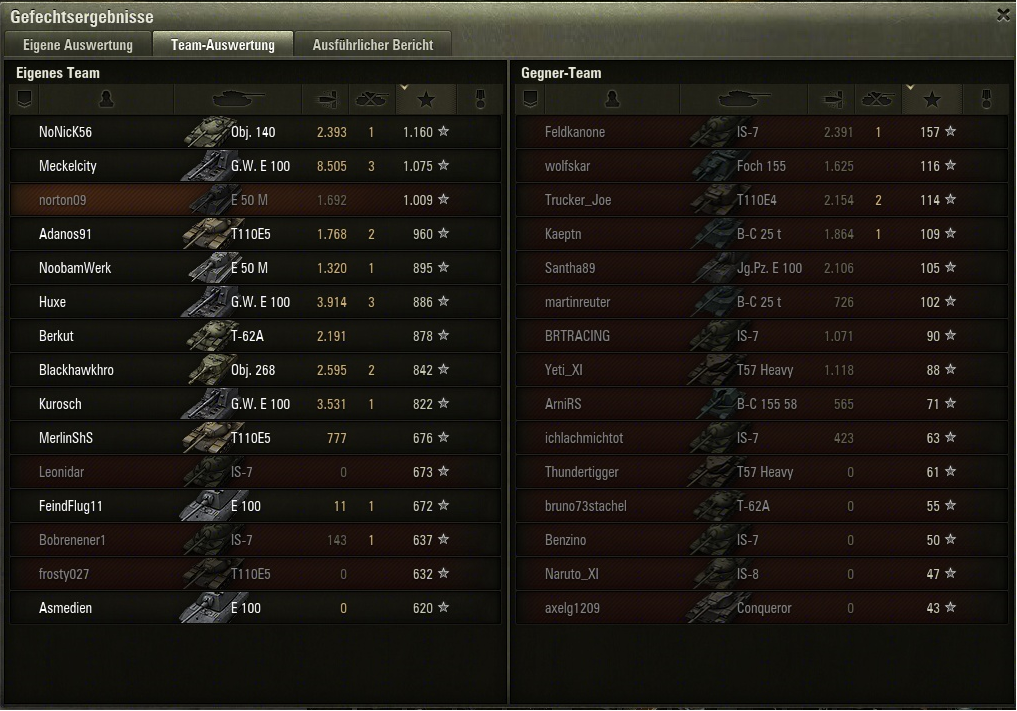Sort own team by damage dealt icon
Screen dimensions: 1017x711
coord(328,99)
